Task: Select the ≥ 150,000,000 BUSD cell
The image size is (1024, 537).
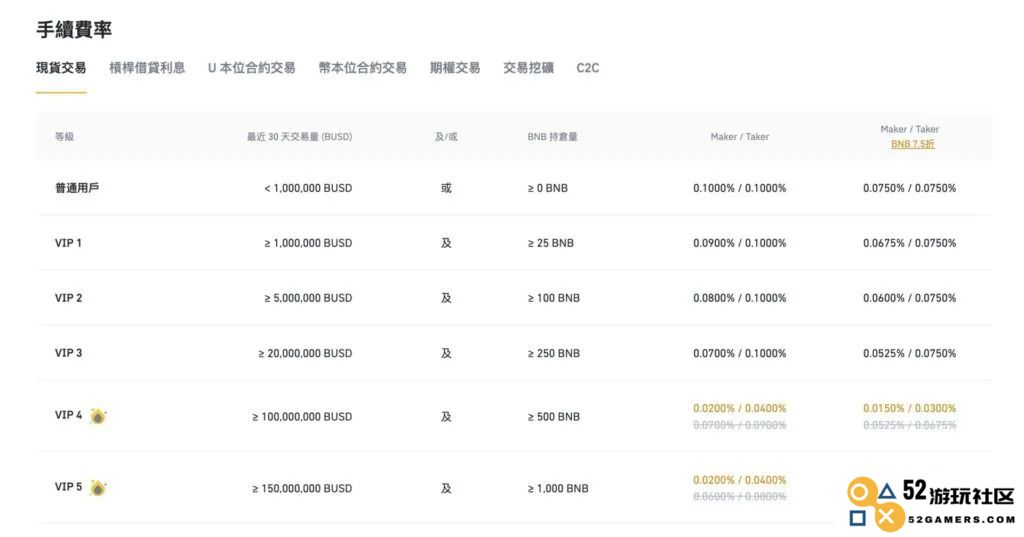Action: [302, 489]
